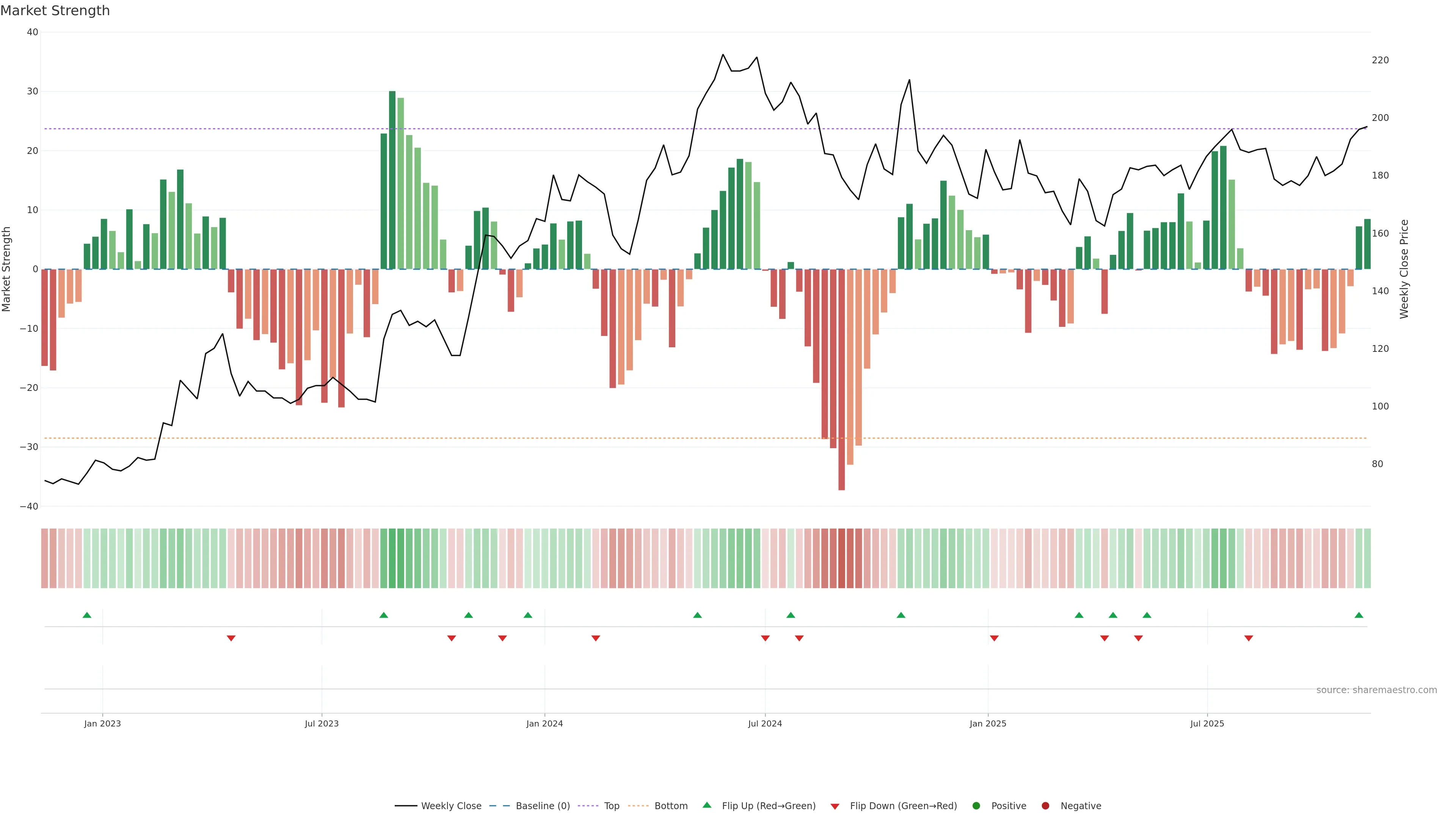Click the Market Strength chart title
Viewport: 1456px width, 819px height.
[55, 11]
